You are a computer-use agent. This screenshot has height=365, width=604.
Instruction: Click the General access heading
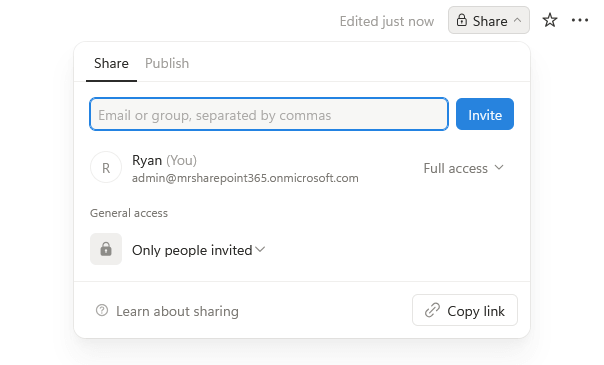pyautogui.click(x=129, y=213)
